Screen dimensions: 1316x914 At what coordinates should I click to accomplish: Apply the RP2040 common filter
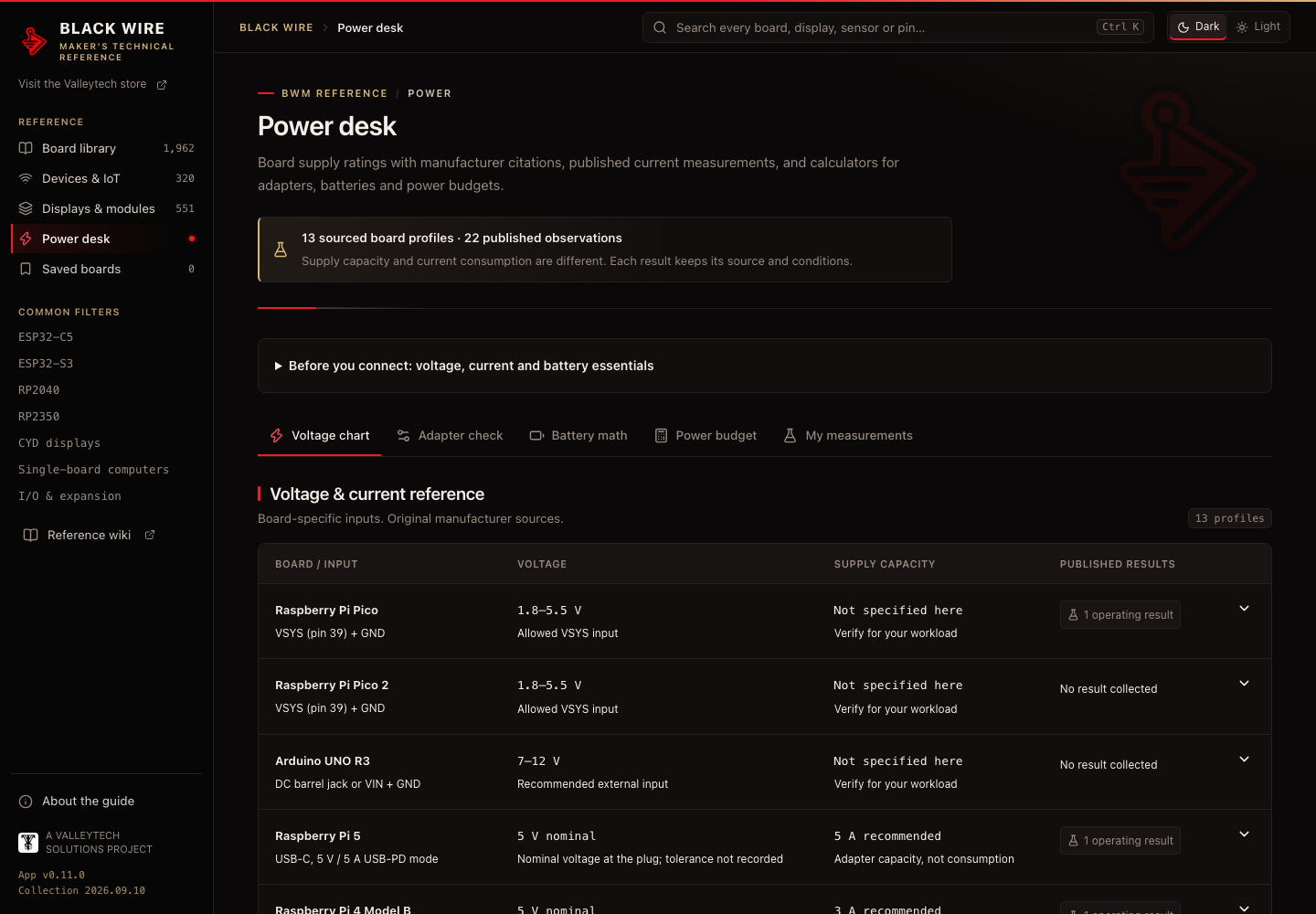pyautogui.click(x=39, y=390)
